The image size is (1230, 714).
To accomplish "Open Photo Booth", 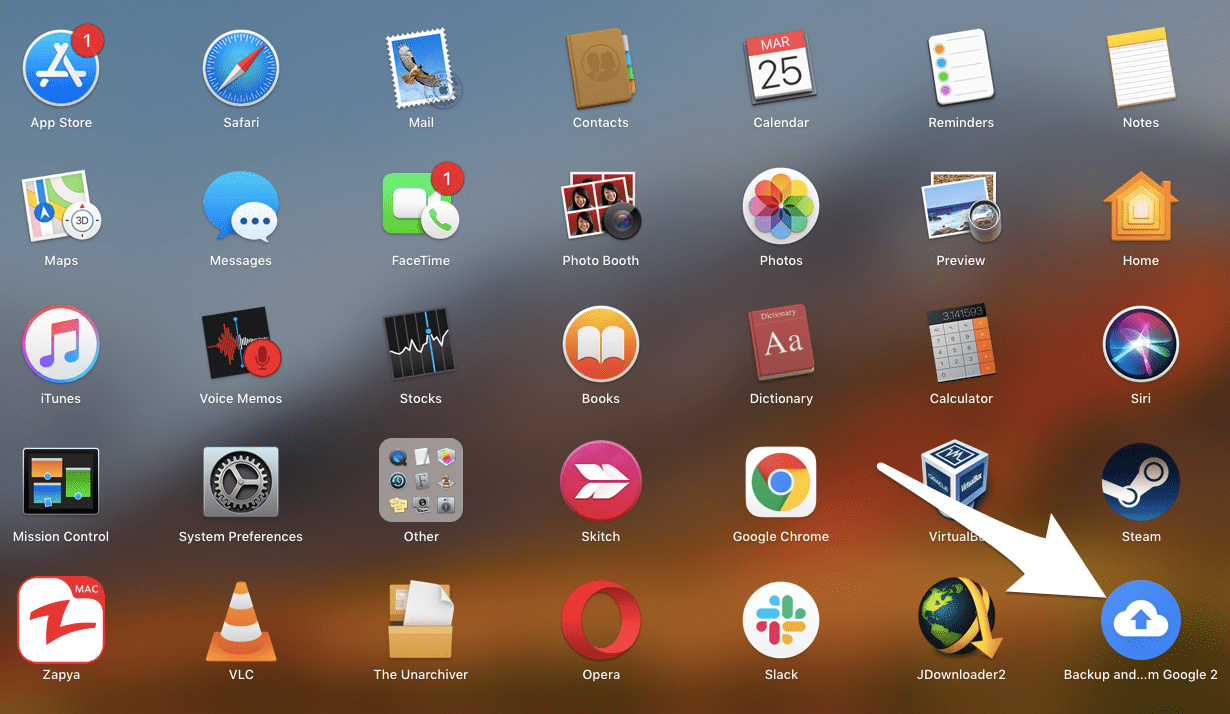I will 601,205.
